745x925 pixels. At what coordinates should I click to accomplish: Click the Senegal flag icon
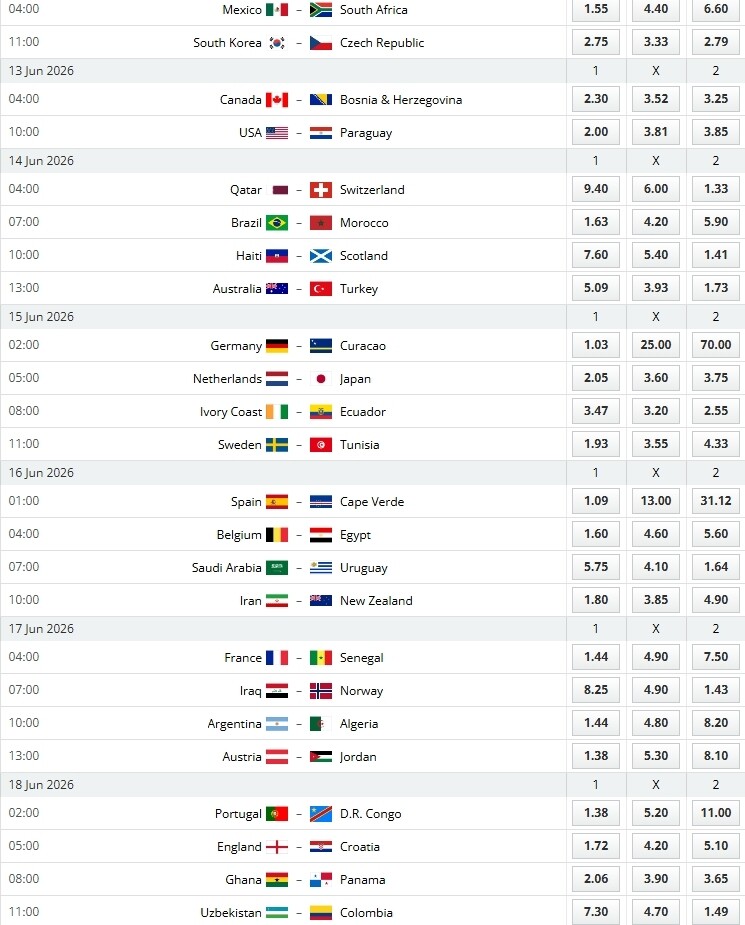point(320,658)
